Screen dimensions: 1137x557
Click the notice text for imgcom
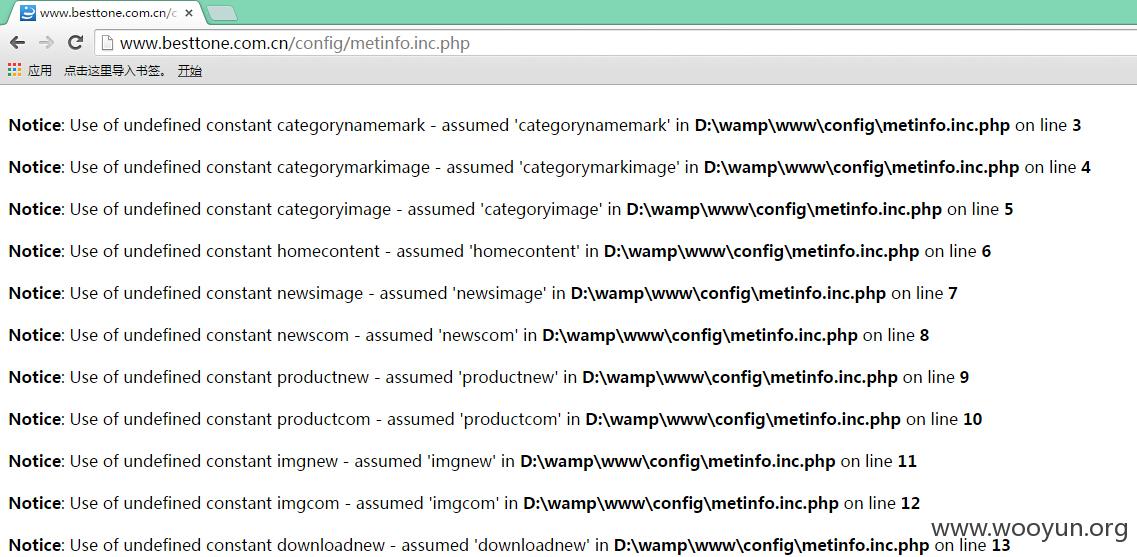(464, 504)
